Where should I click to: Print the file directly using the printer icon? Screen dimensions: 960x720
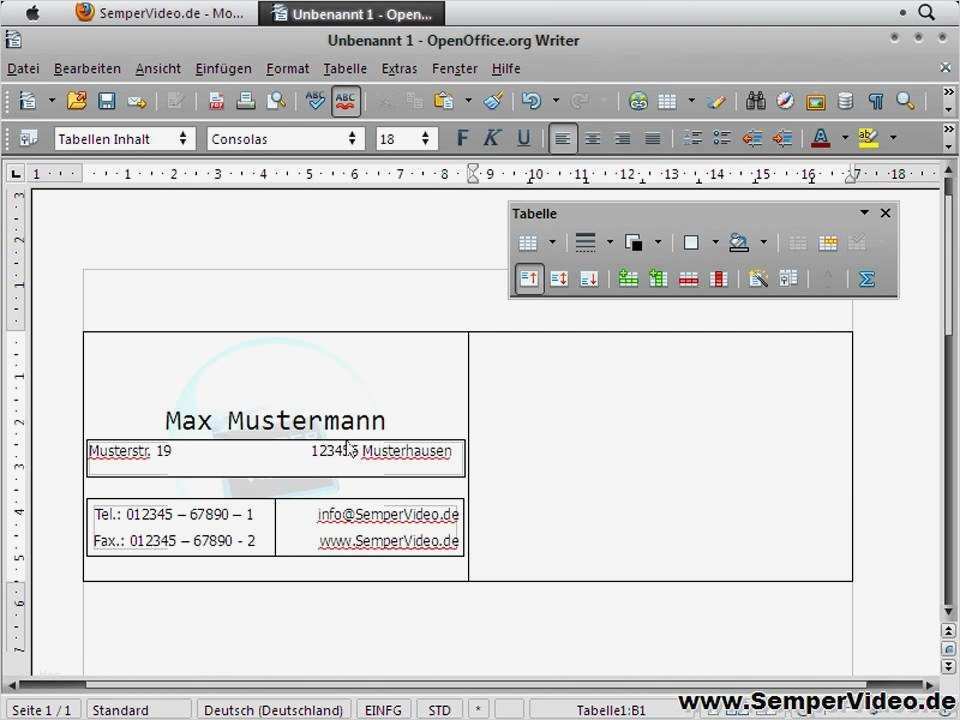click(246, 100)
